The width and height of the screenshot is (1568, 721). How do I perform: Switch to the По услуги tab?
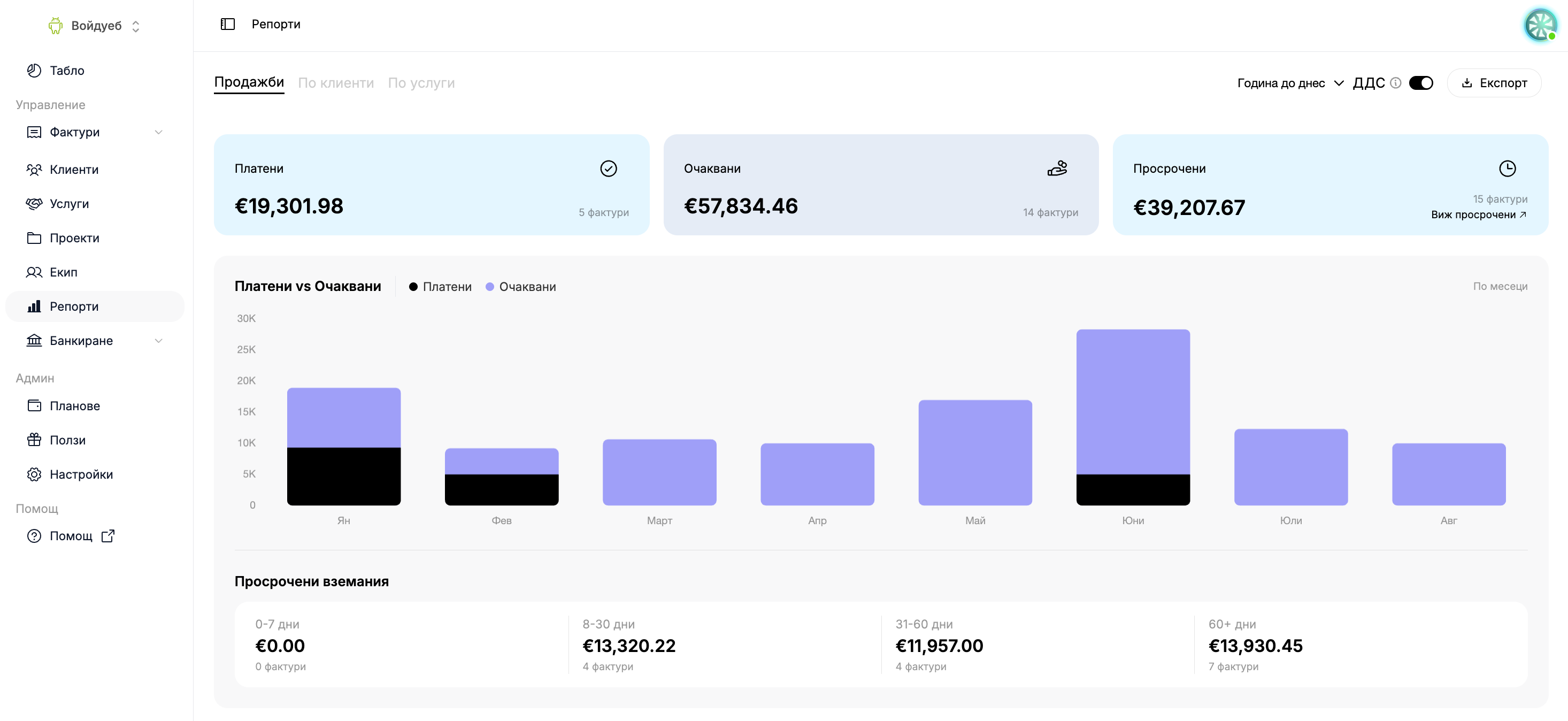coord(421,83)
